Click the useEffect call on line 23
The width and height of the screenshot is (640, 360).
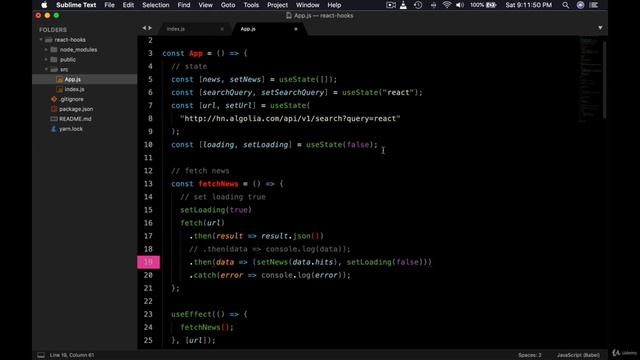point(191,314)
